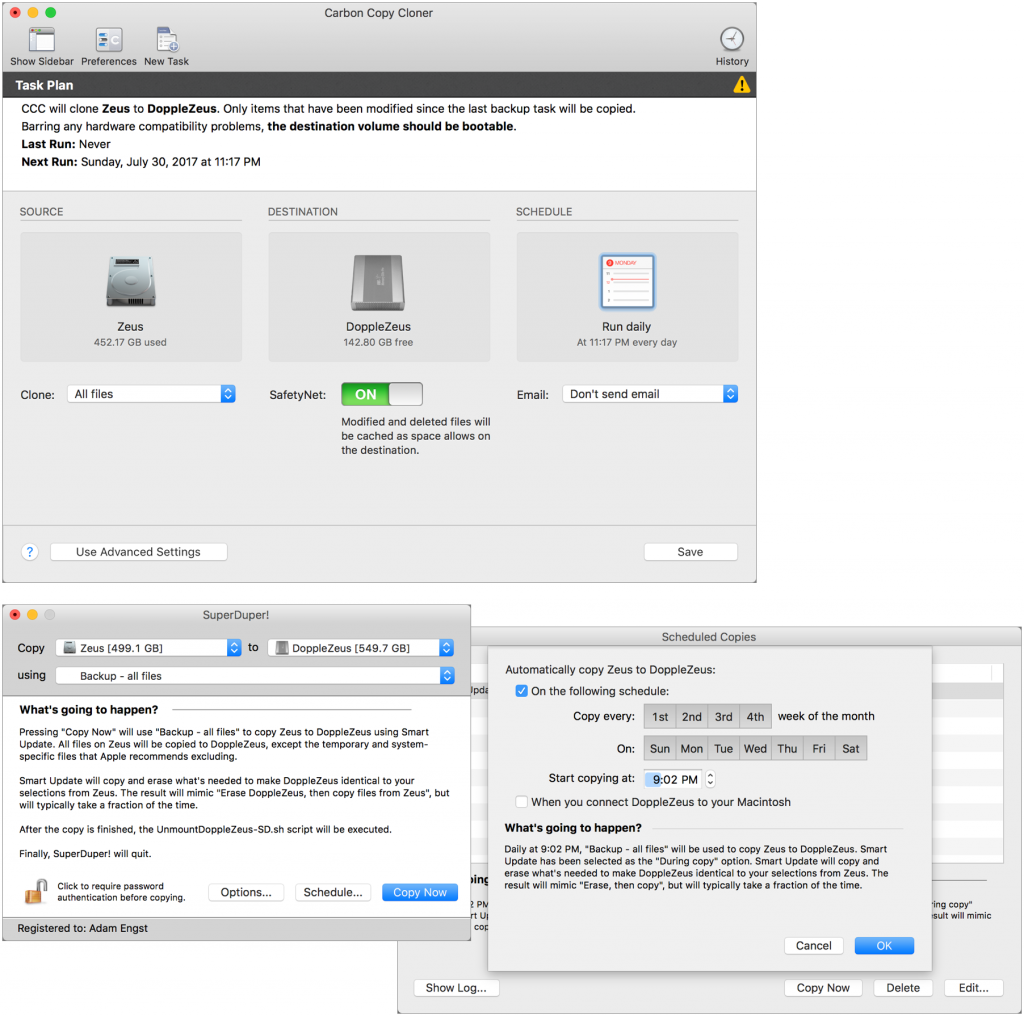Toggle the 3rd week of the month
This screenshot has width=1024, height=1016.
[724, 716]
